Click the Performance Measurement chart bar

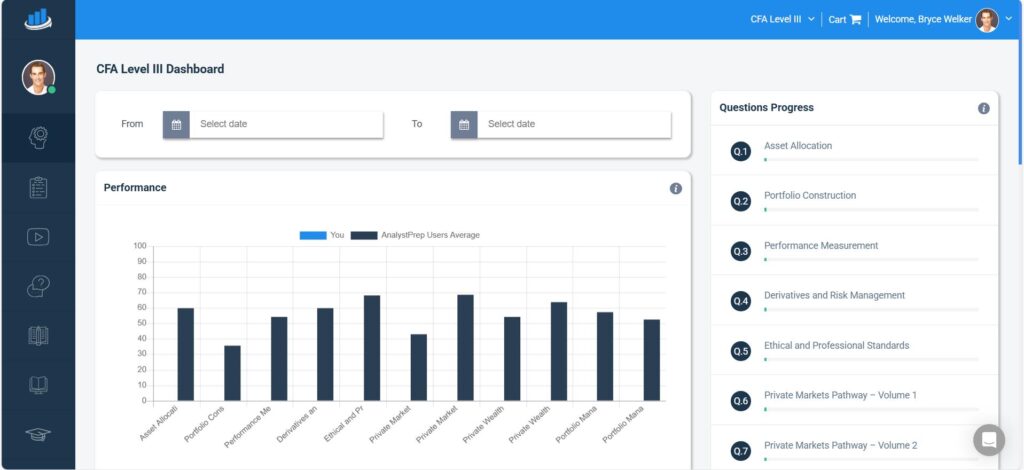pos(279,359)
